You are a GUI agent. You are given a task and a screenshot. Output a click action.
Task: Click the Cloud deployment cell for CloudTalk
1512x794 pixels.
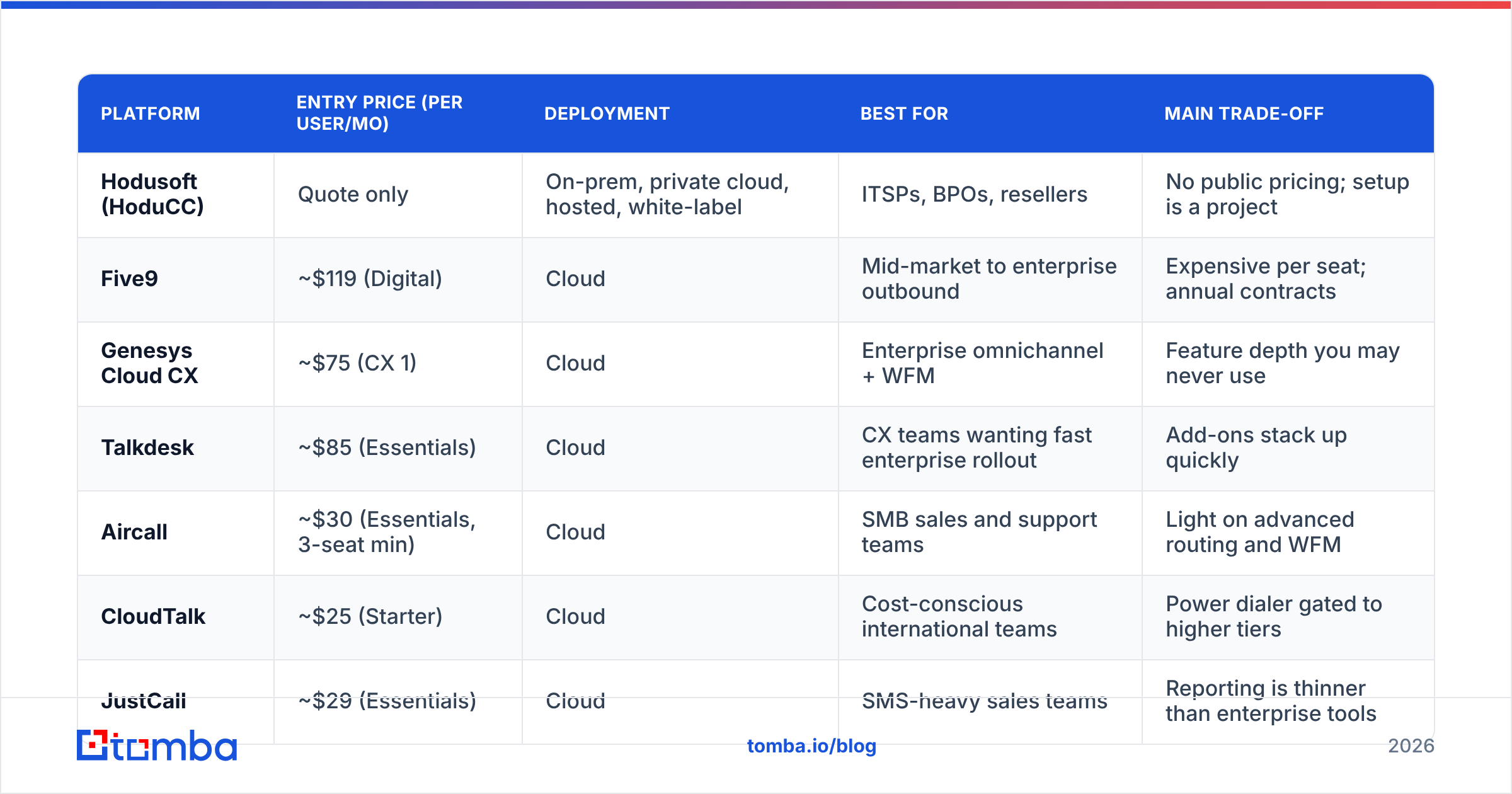(x=680, y=618)
